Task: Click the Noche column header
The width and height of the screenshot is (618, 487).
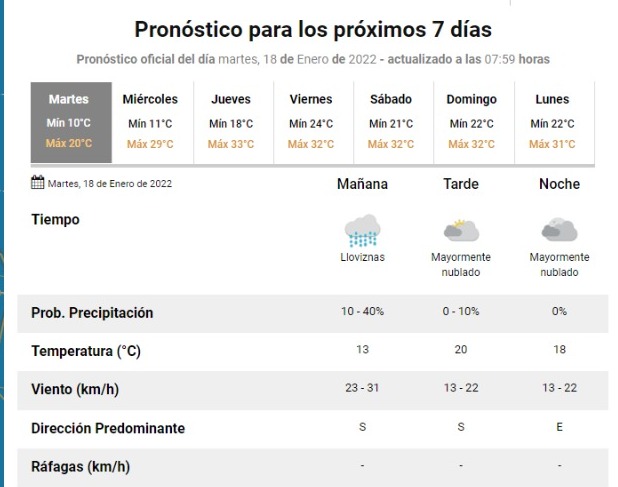Action: click(x=559, y=184)
